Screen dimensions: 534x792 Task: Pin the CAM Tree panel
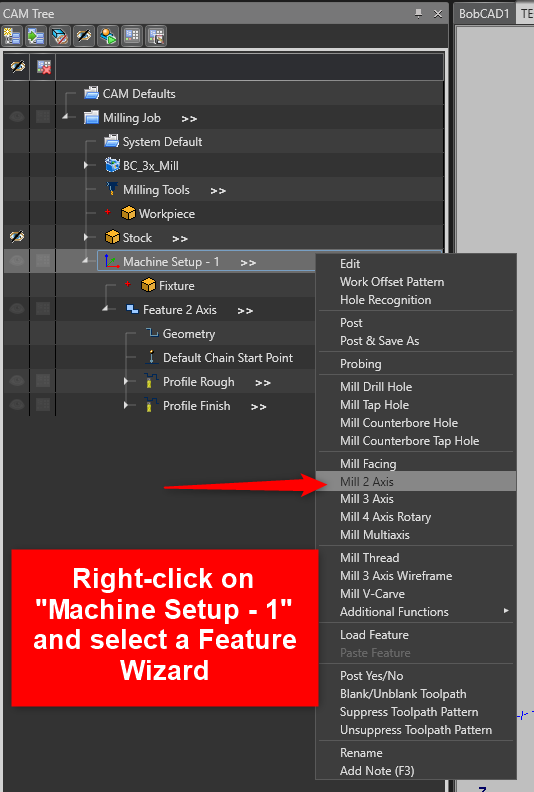[x=418, y=14]
